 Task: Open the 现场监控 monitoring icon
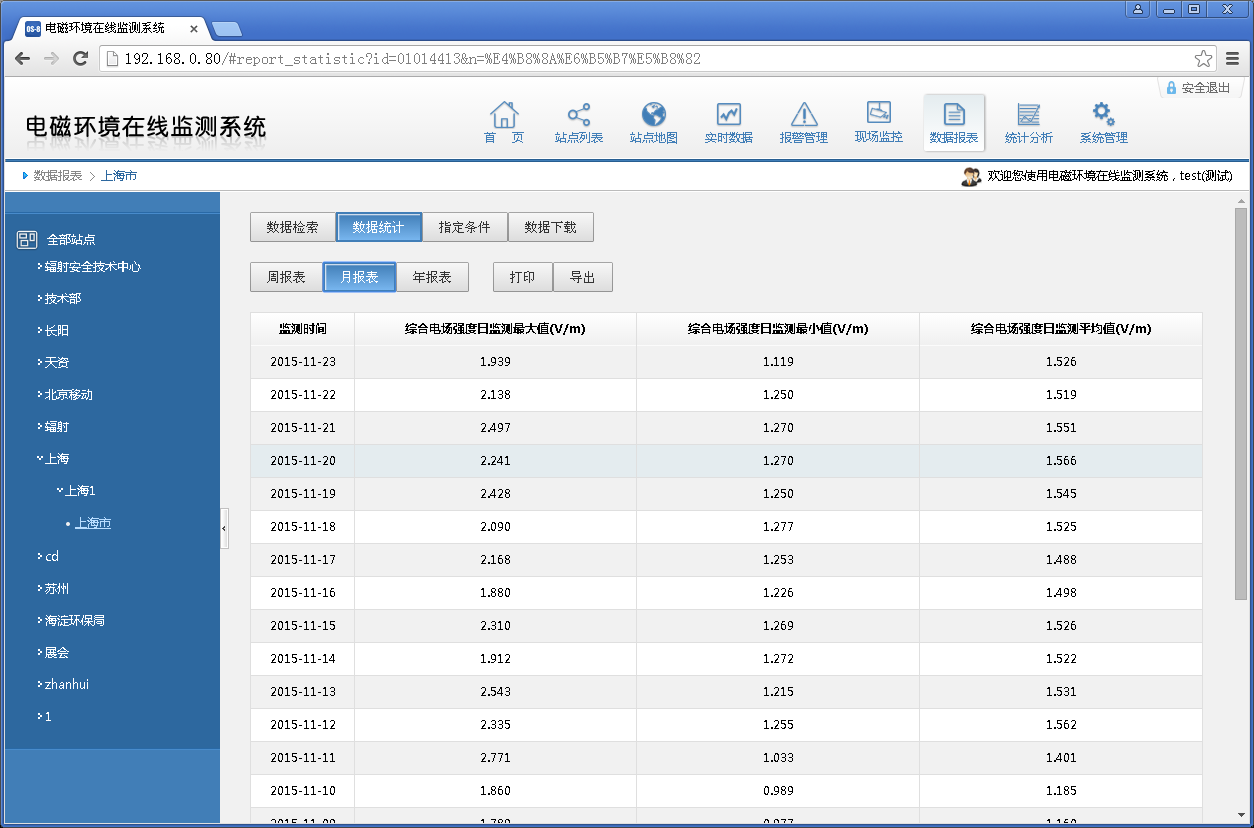tap(879, 113)
